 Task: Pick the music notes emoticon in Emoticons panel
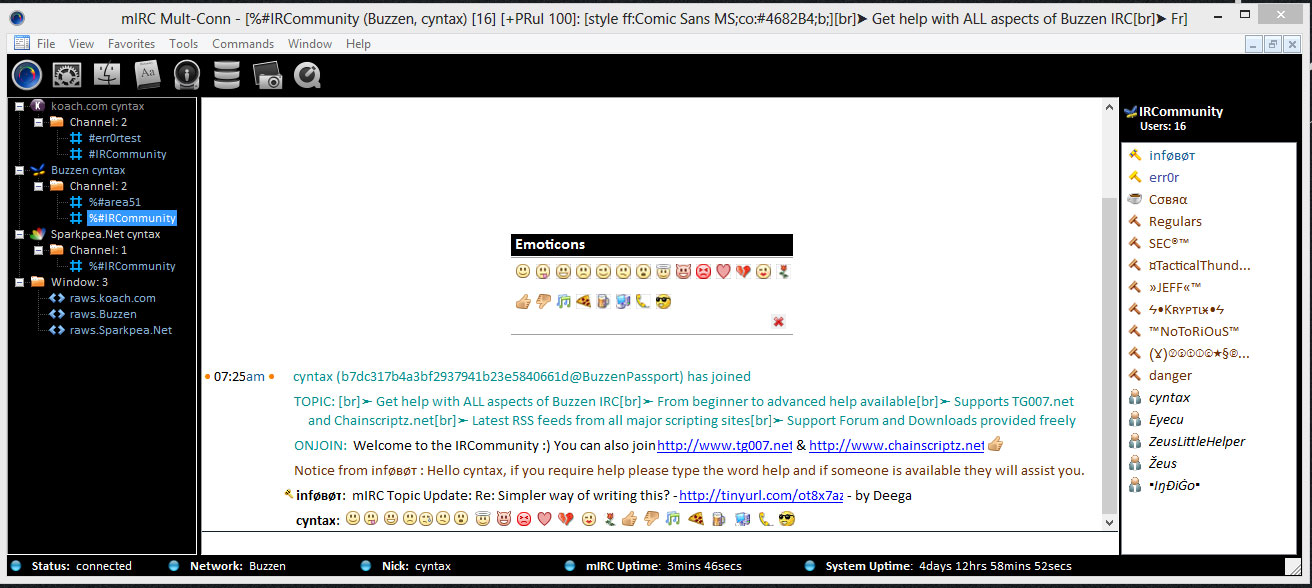pos(563,301)
